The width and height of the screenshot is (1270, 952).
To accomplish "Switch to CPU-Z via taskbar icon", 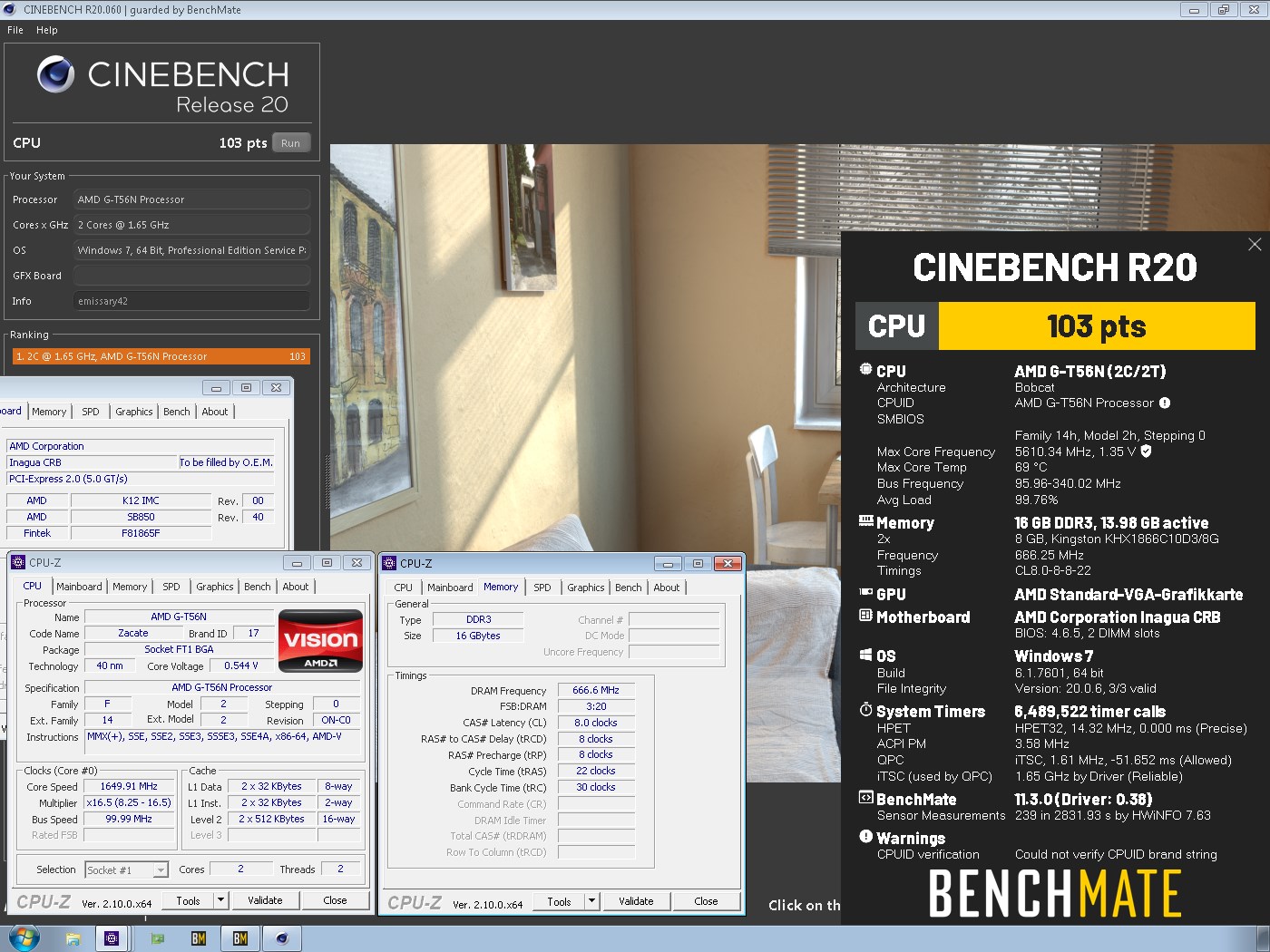I will click(x=112, y=938).
